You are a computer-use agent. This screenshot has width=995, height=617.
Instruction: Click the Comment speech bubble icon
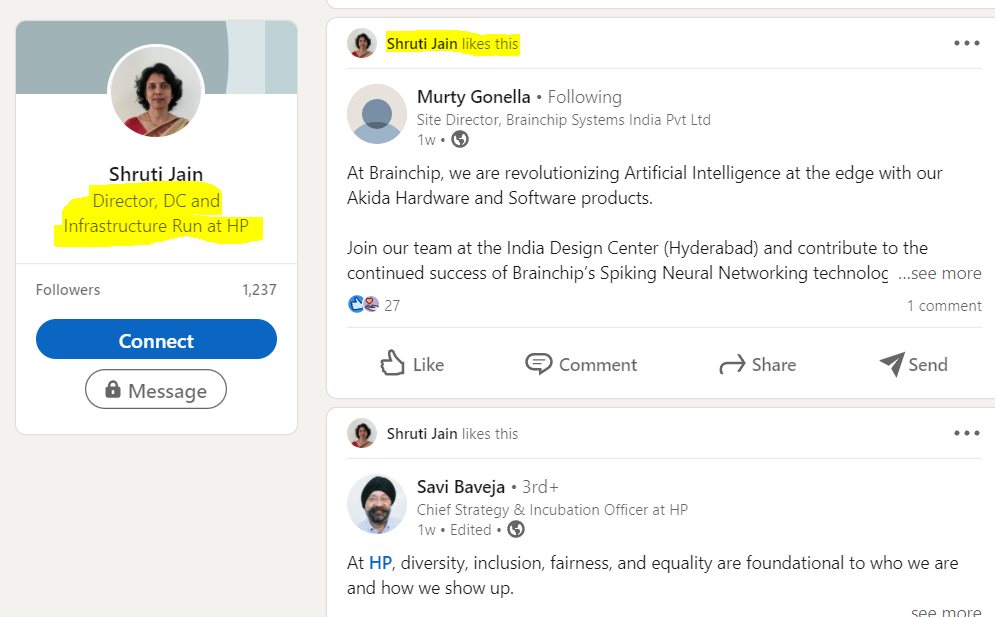click(539, 364)
